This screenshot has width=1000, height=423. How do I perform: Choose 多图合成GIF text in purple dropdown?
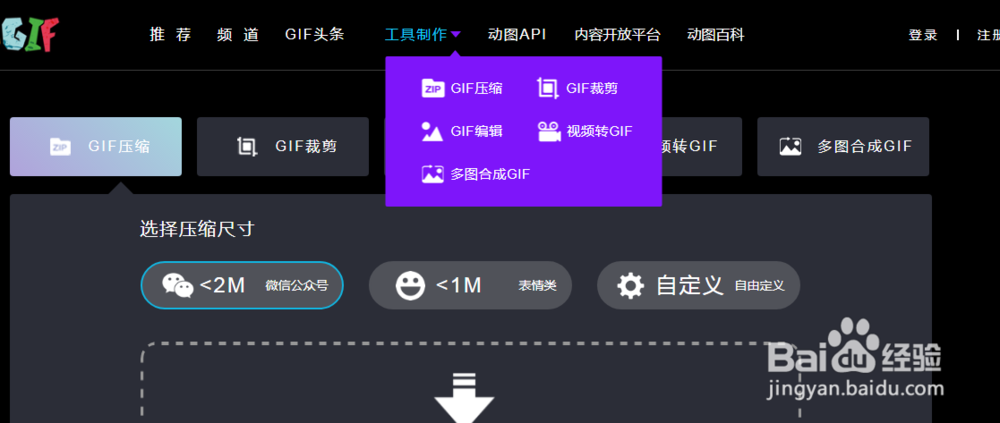click(490, 174)
